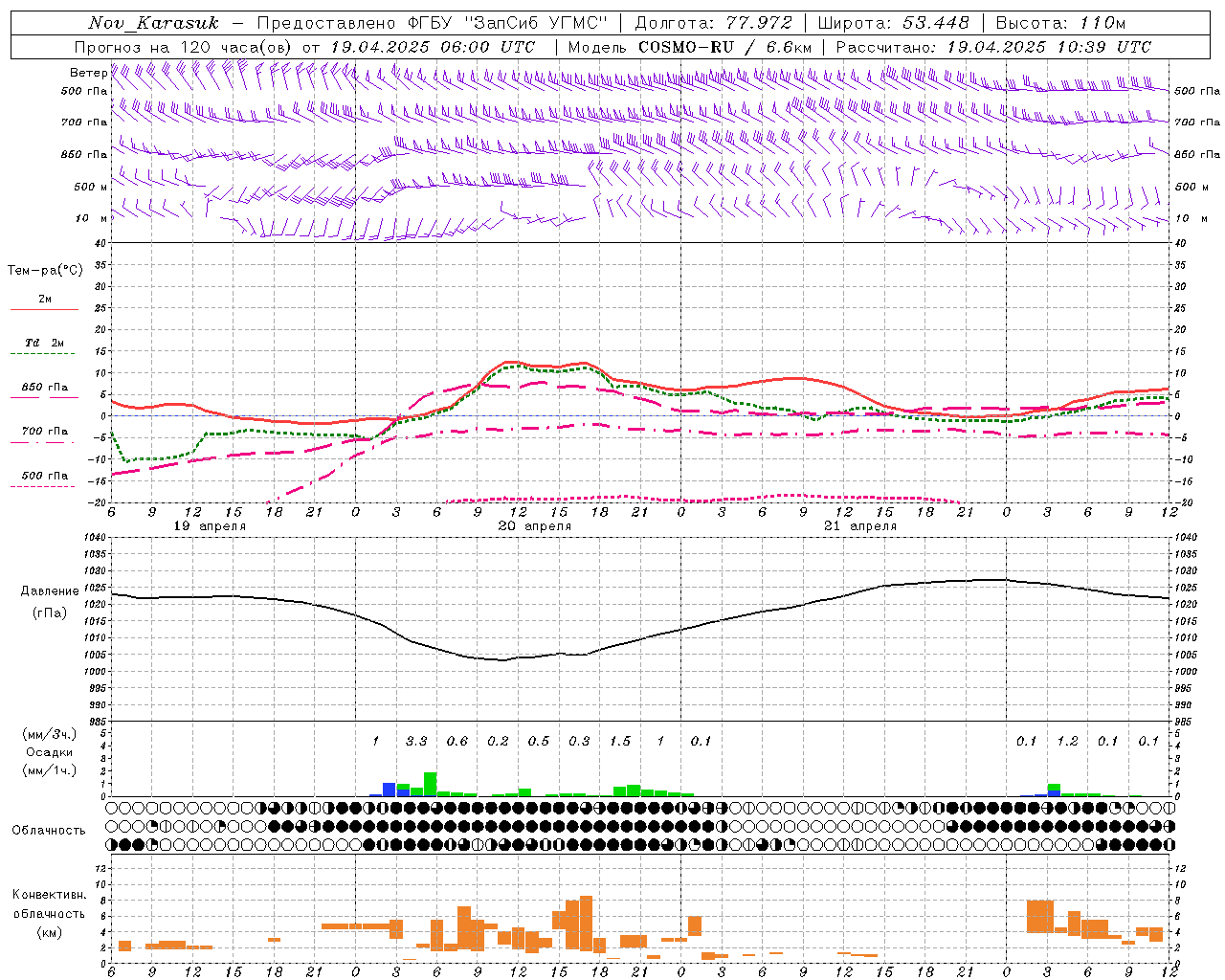
Task: Click the 0.2 precipitation total value
Action: 498,742
